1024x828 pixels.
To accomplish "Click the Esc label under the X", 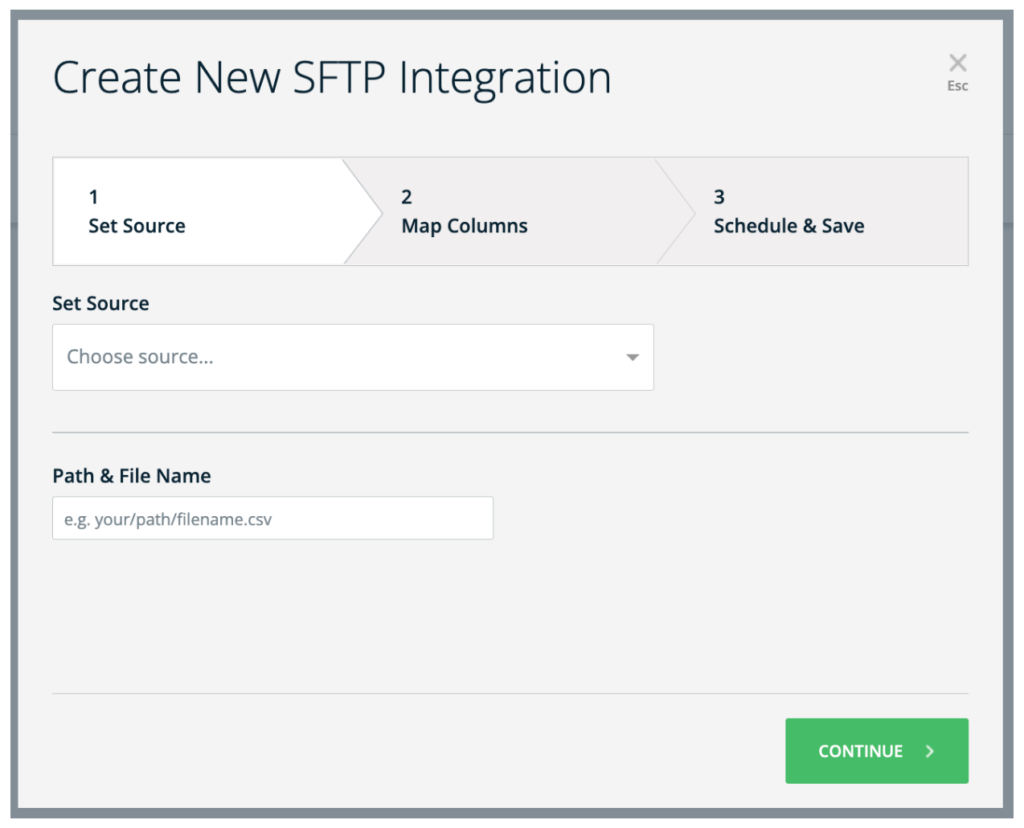I will [x=957, y=86].
